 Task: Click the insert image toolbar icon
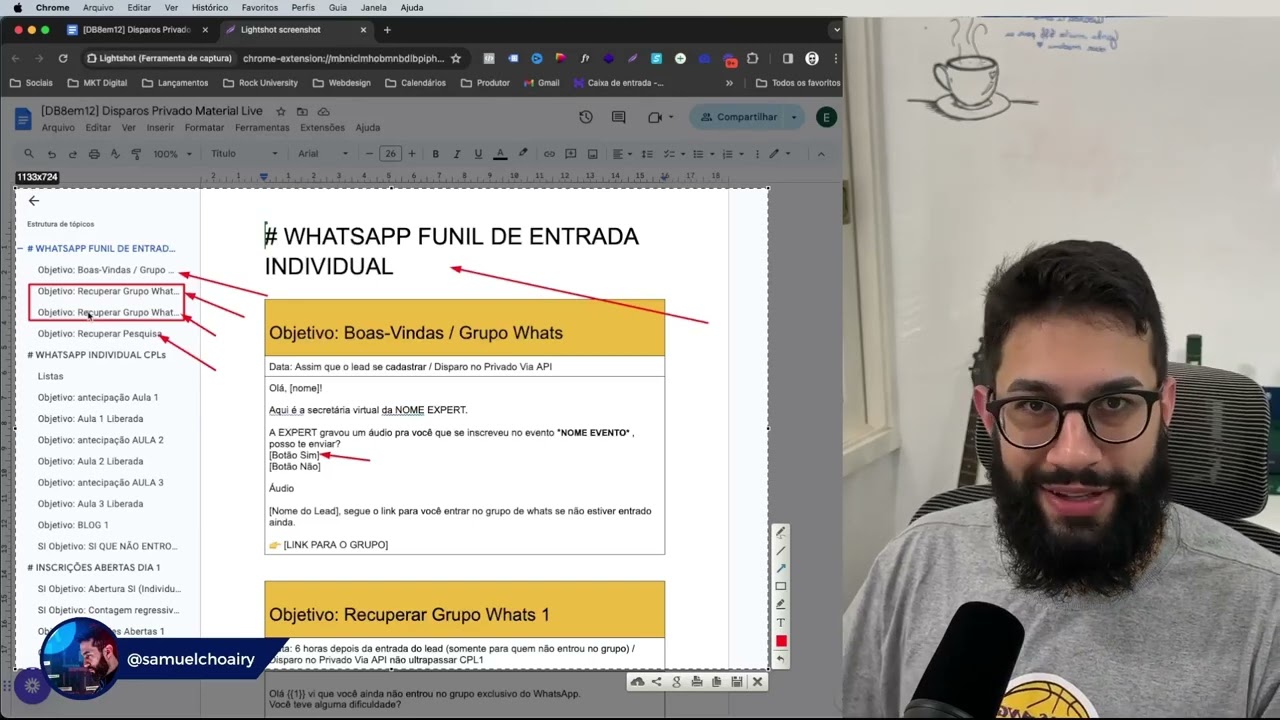point(593,154)
